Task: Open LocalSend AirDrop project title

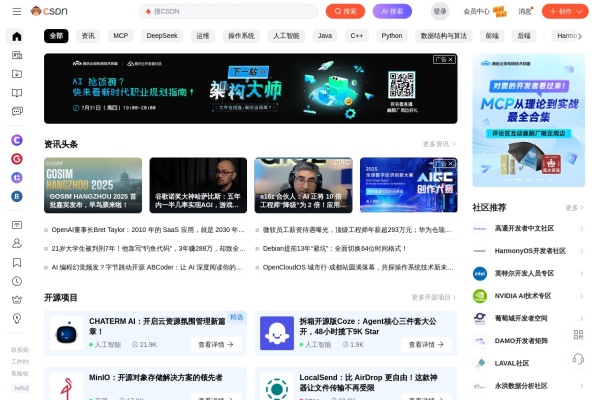Action: [x=368, y=382]
